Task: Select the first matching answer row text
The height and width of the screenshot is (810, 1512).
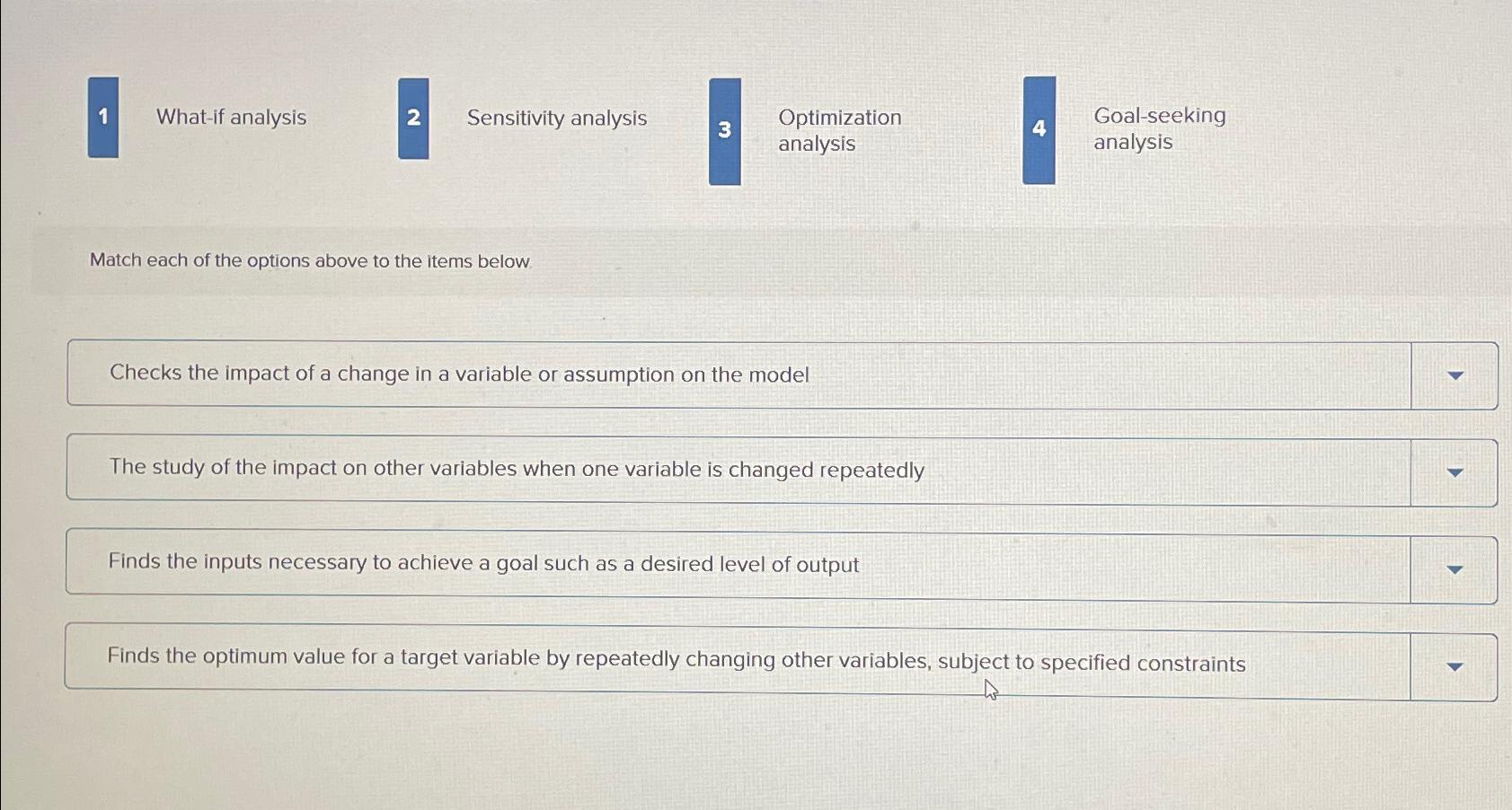Action: 459,374
